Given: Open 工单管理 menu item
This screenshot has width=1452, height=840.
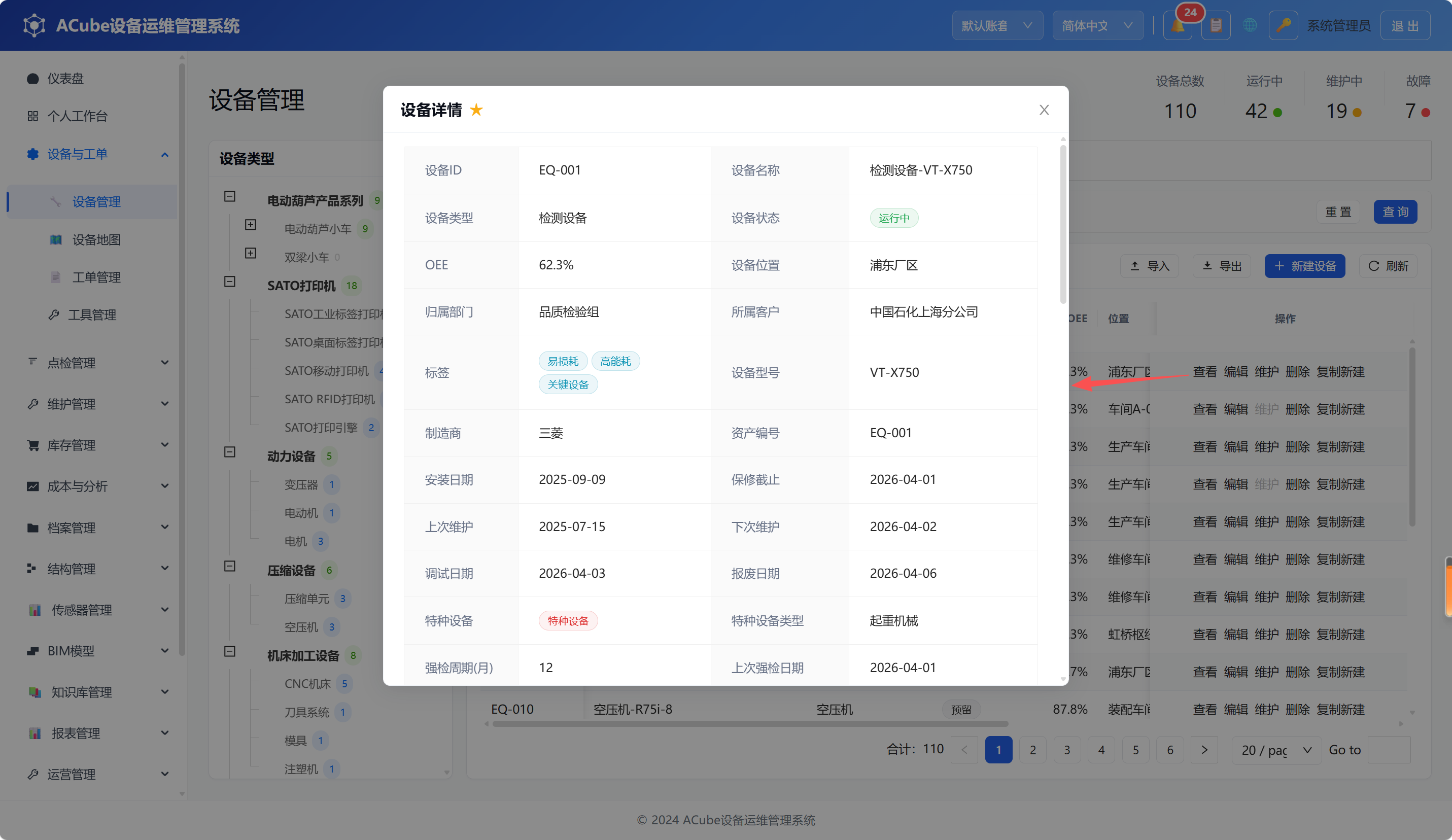Looking at the screenshot, I should [x=92, y=277].
